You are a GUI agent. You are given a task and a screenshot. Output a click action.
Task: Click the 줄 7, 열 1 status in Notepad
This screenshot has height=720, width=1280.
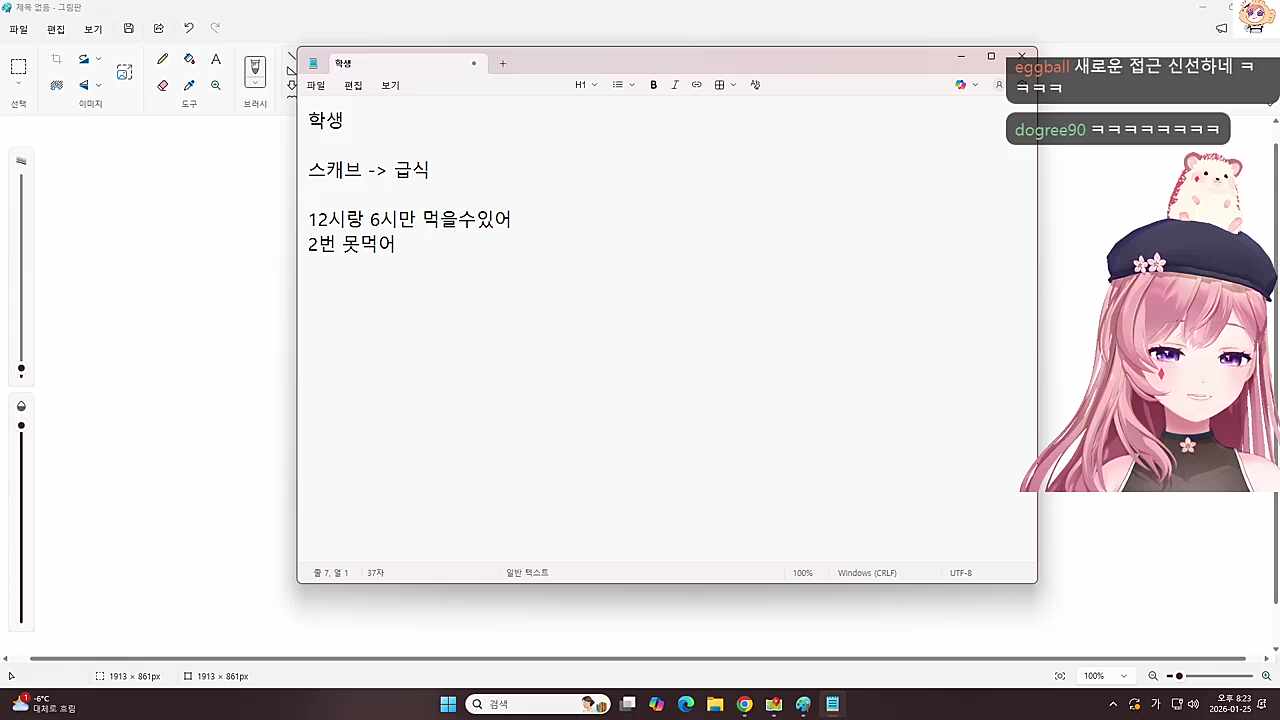331,573
